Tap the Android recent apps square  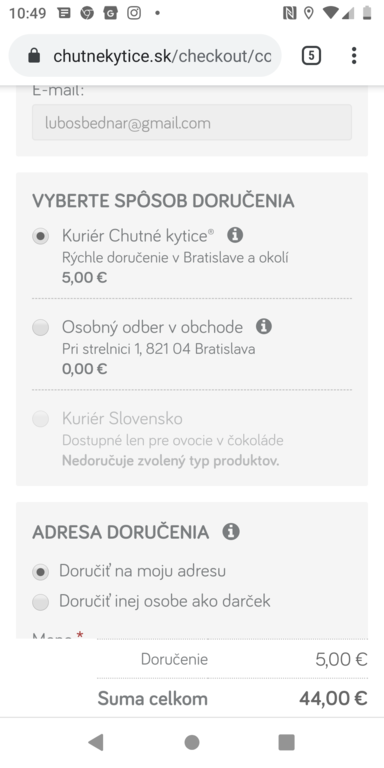coord(287,742)
